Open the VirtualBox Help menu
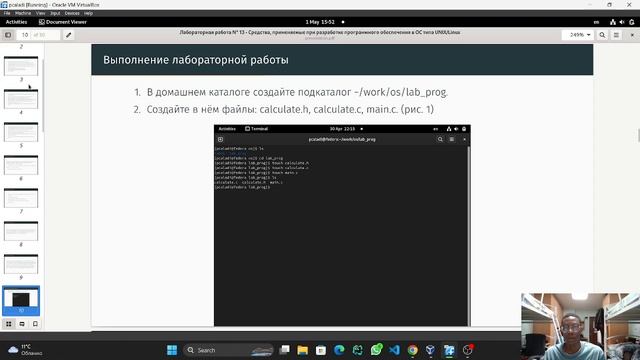 tap(88, 13)
